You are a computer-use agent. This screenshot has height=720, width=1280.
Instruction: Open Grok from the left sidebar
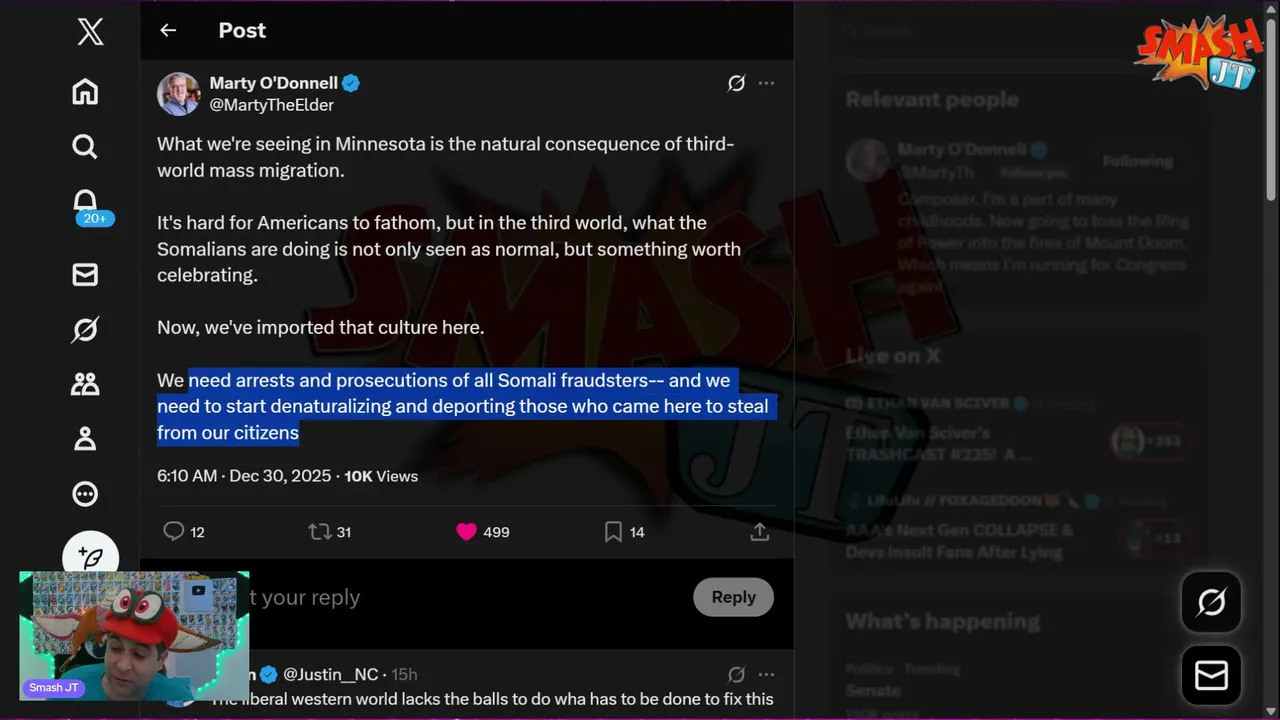pos(85,329)
